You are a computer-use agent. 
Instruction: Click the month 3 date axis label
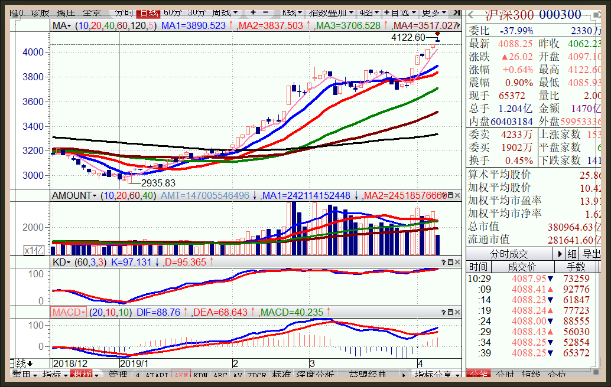click(x=312, y=364)
